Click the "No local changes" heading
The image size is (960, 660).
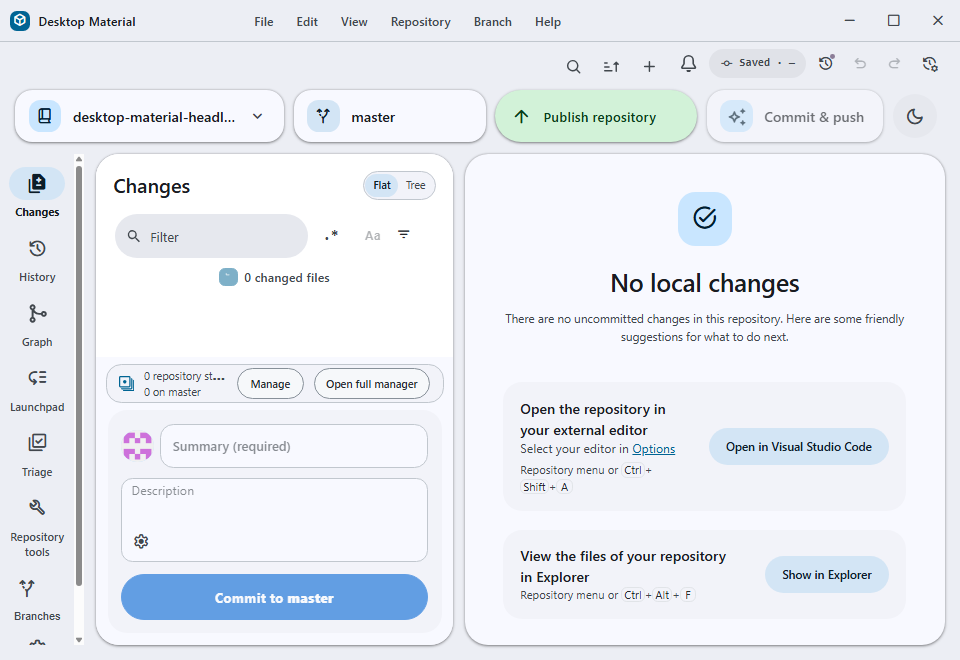click(705, 283)
